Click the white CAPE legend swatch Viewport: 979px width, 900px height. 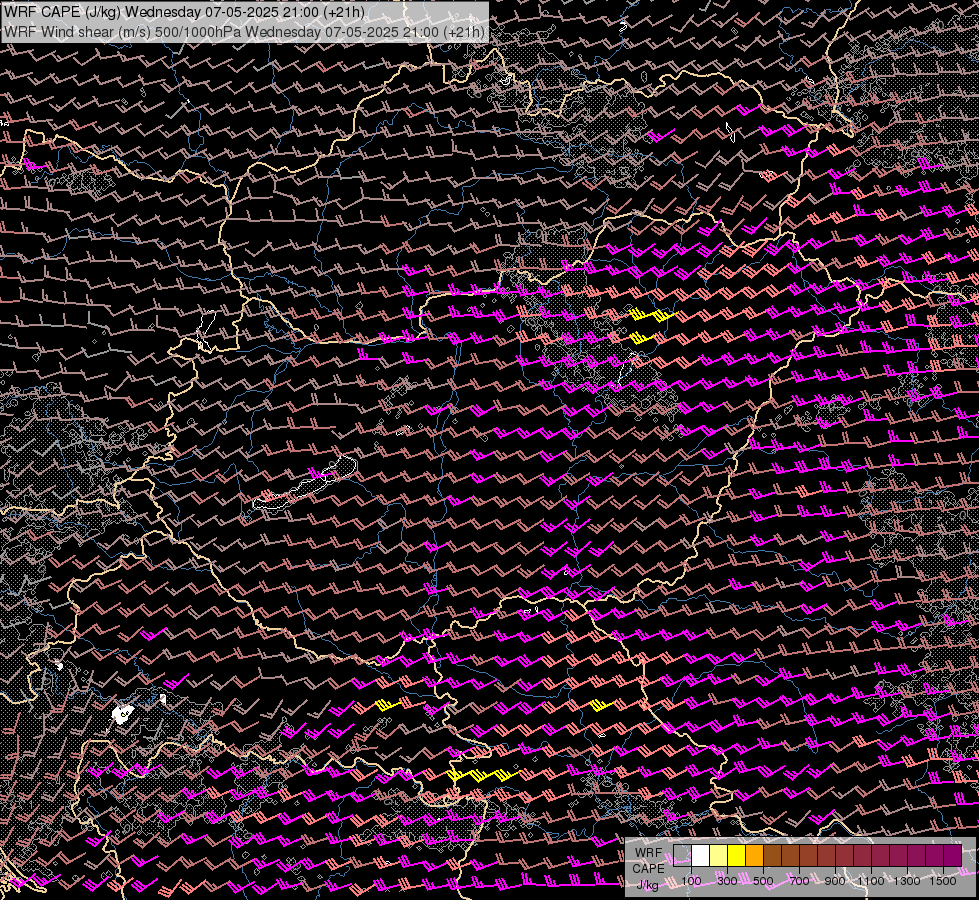click(x=701, y=856)
